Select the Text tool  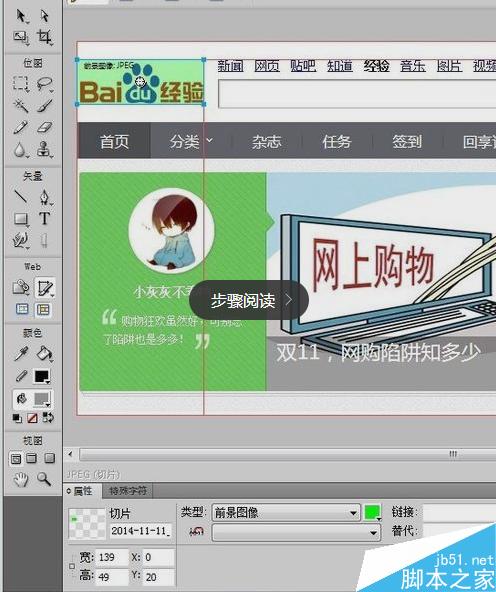click(x=45, y=218)
